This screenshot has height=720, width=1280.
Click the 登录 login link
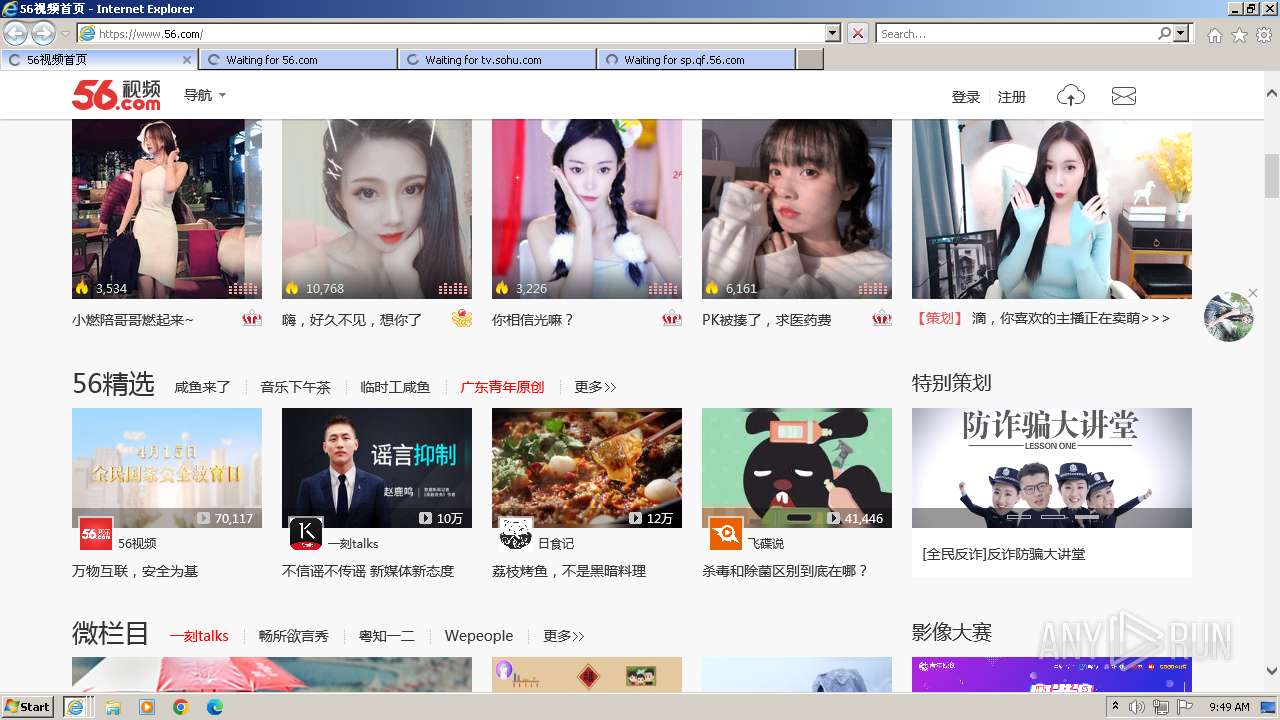966,97
